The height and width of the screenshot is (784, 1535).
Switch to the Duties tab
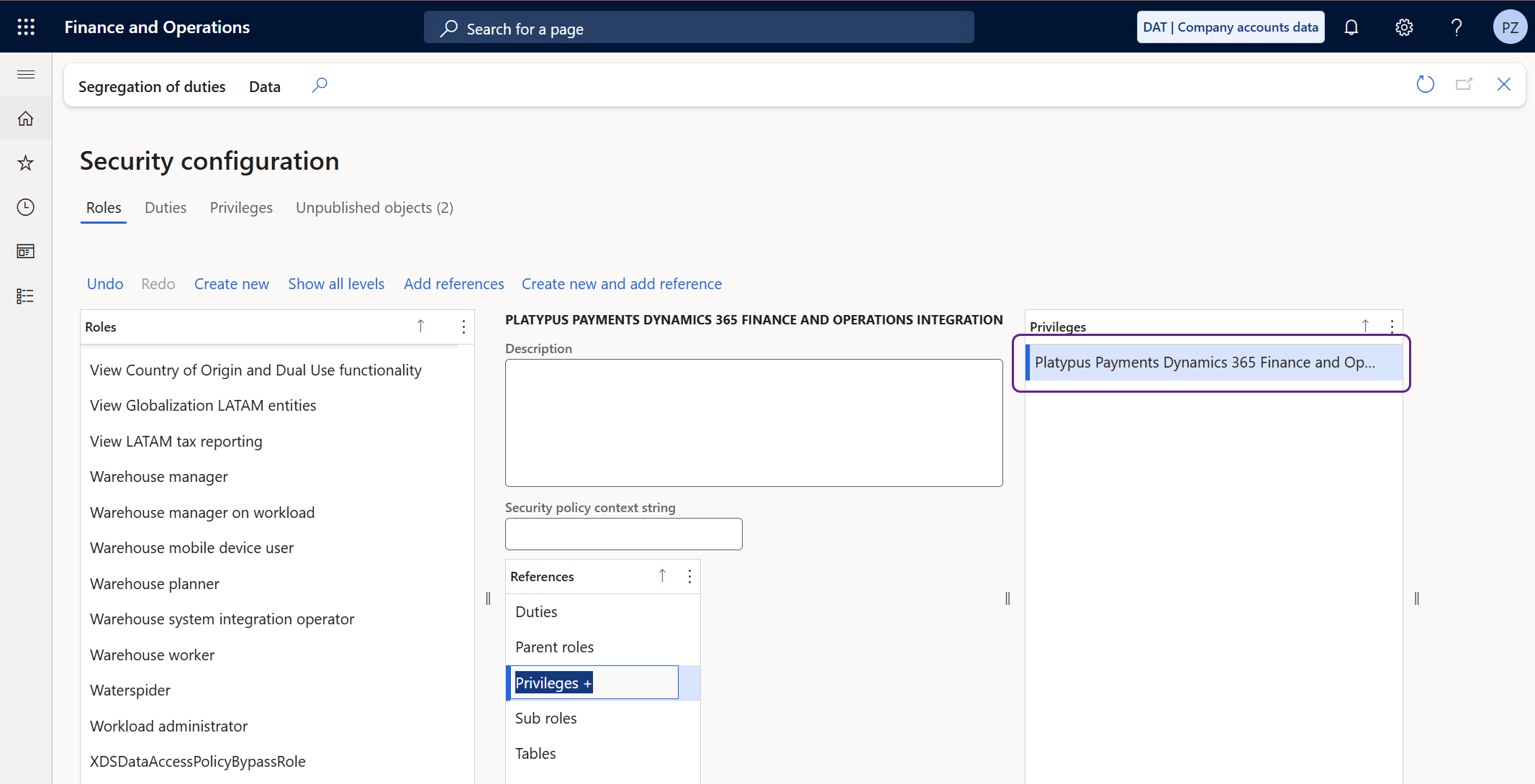pos(166,208)
